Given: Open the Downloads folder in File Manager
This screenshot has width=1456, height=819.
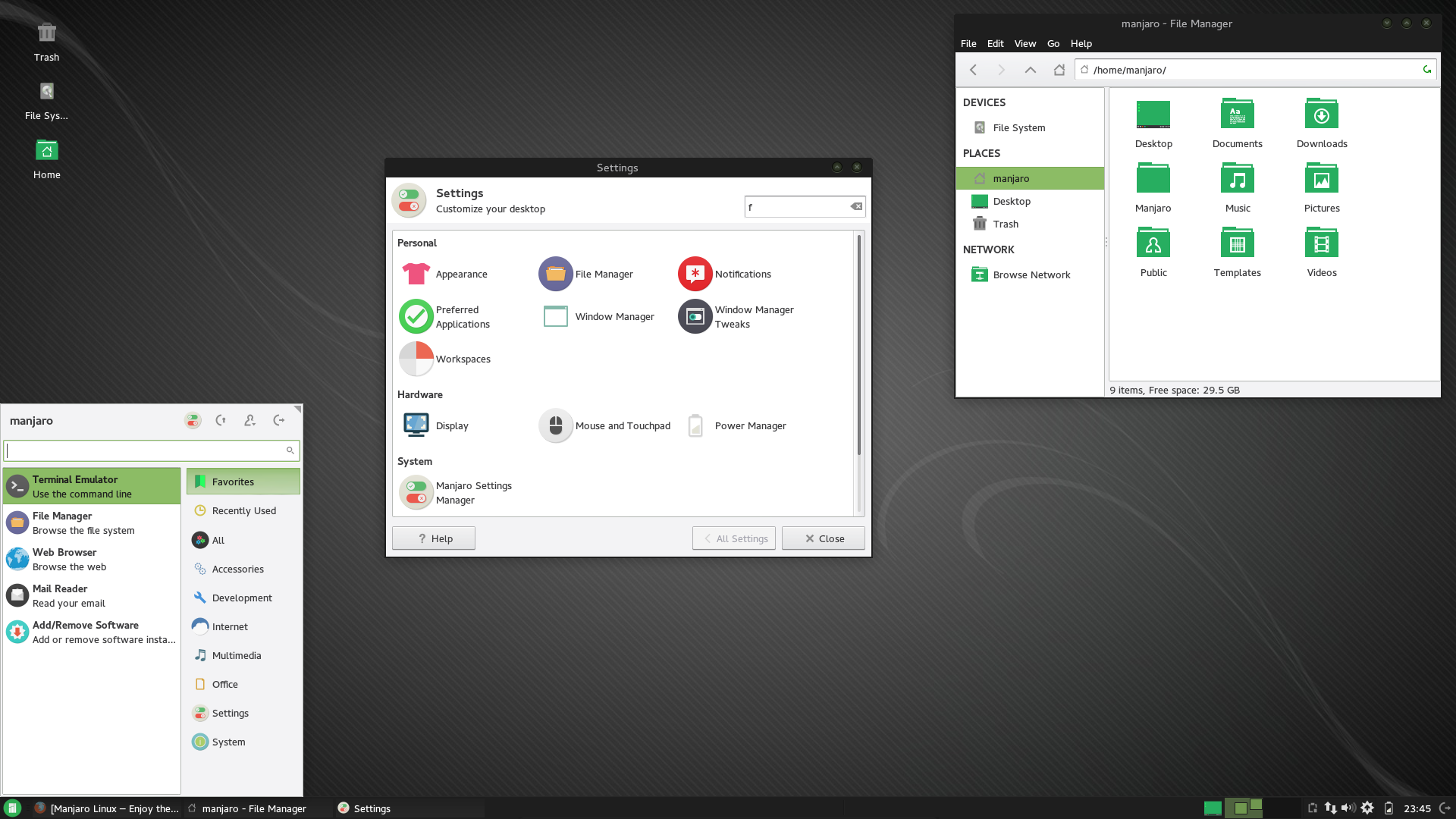Looking at the screenshot, I should [x=1321, y=123].
